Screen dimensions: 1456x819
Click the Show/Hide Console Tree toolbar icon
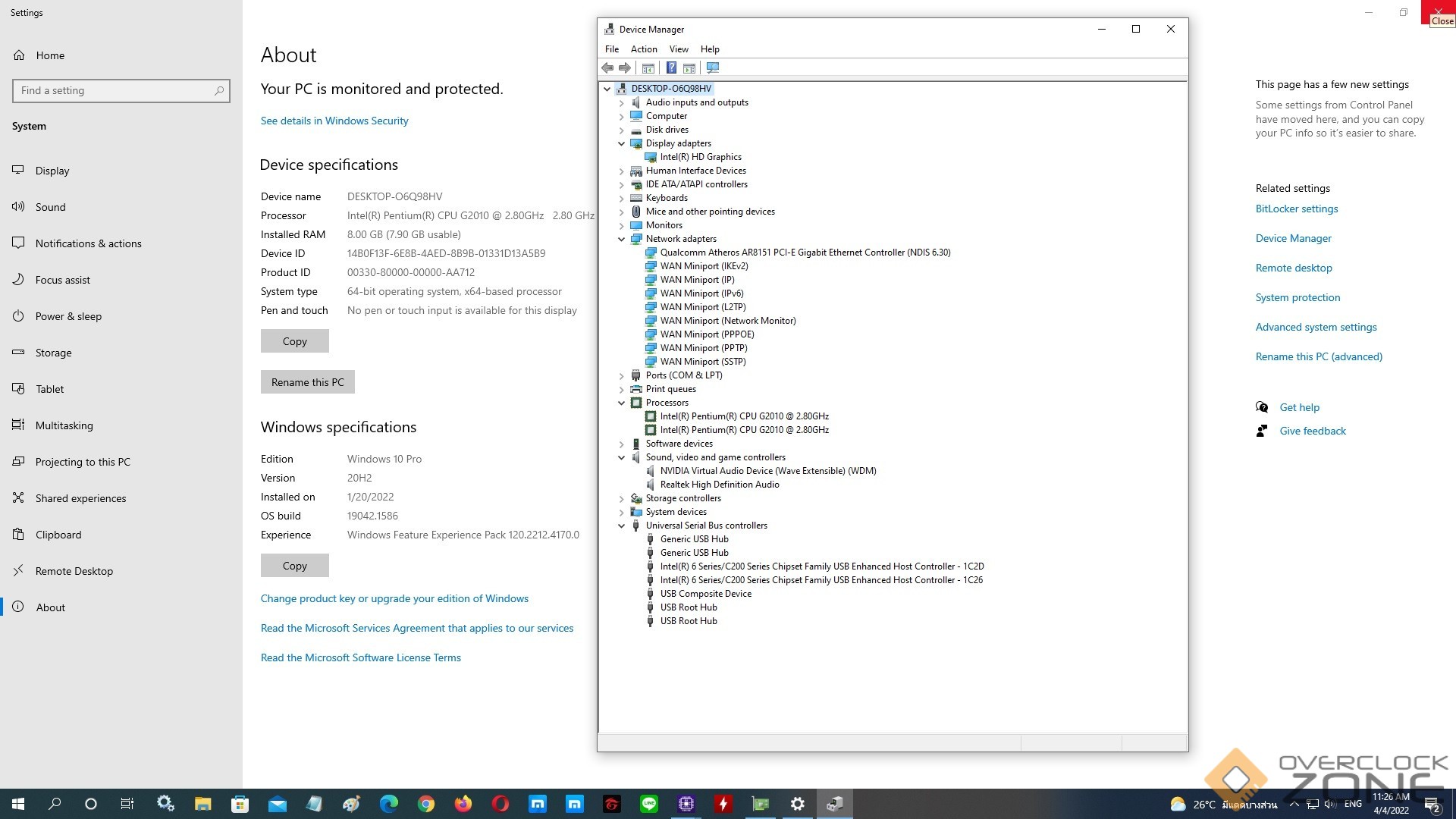pos(648,68)
